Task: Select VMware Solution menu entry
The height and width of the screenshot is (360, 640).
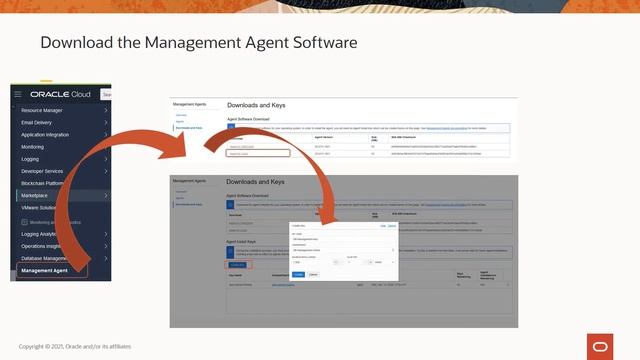Action: pyautogui.click(x=38, y=208)
